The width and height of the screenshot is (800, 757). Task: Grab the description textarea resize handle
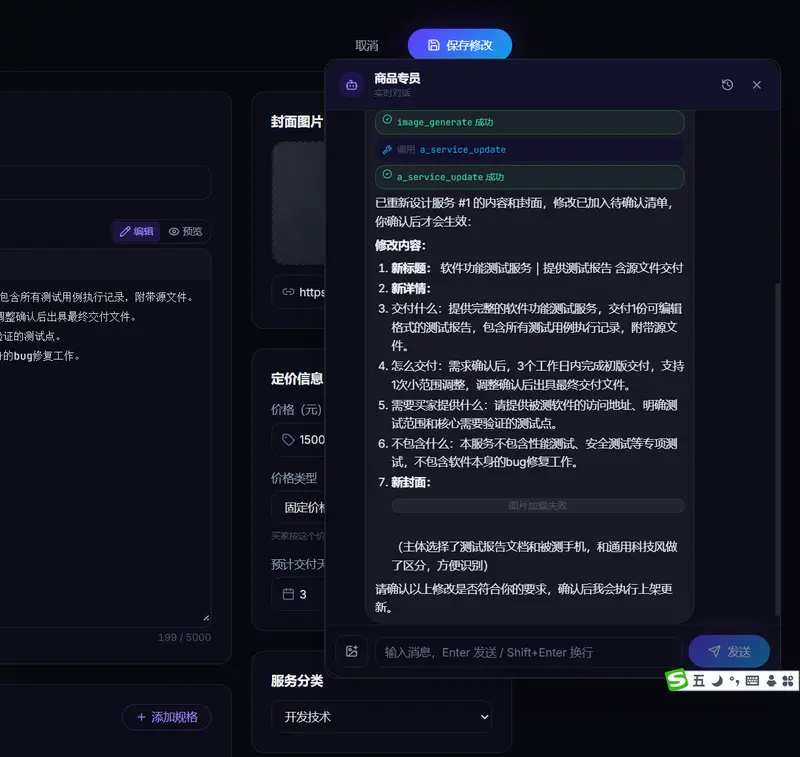pos(206,618)
